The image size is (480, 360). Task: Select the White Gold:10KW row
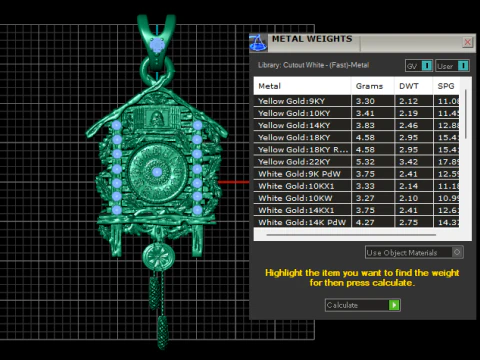(x=356, y=198)
